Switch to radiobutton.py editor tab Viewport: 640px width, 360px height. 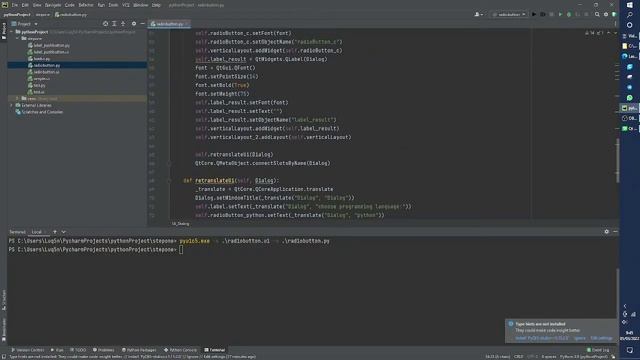[169, 24]
